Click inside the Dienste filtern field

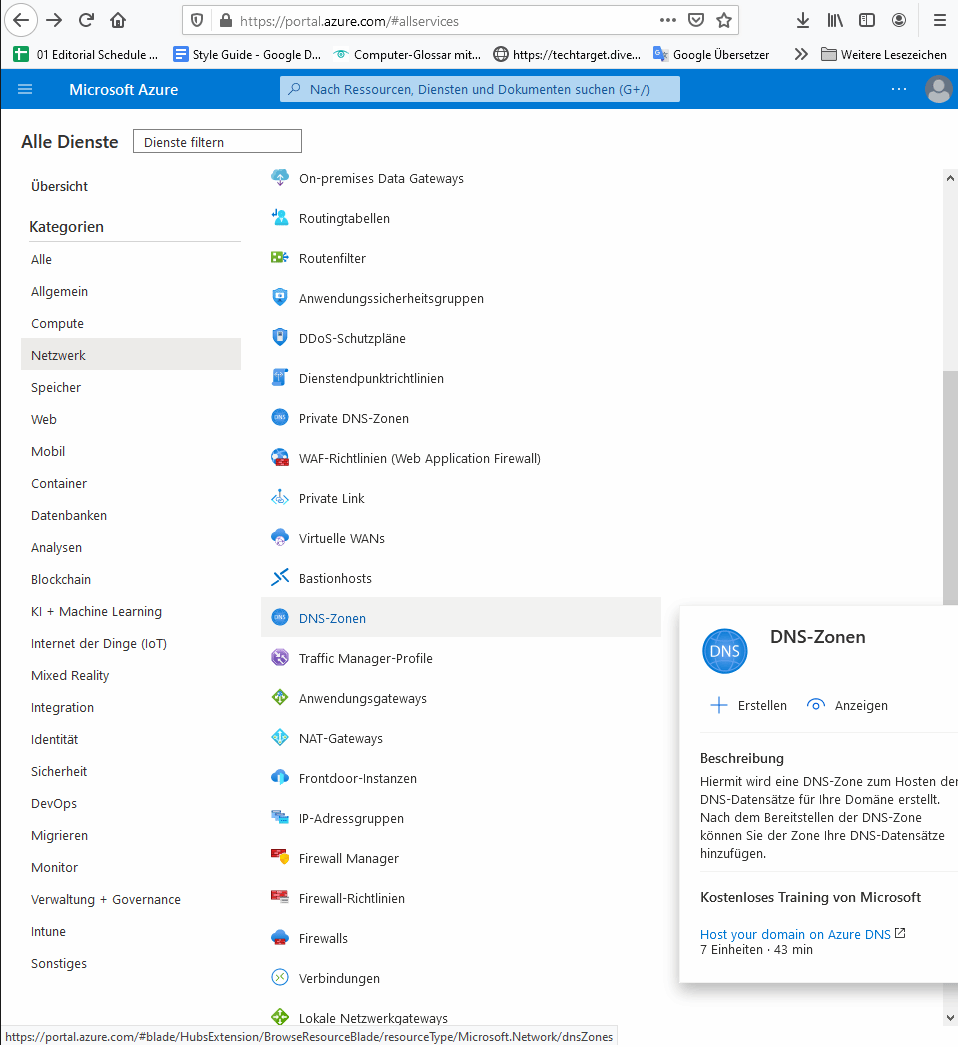click(x=216, y=141)
